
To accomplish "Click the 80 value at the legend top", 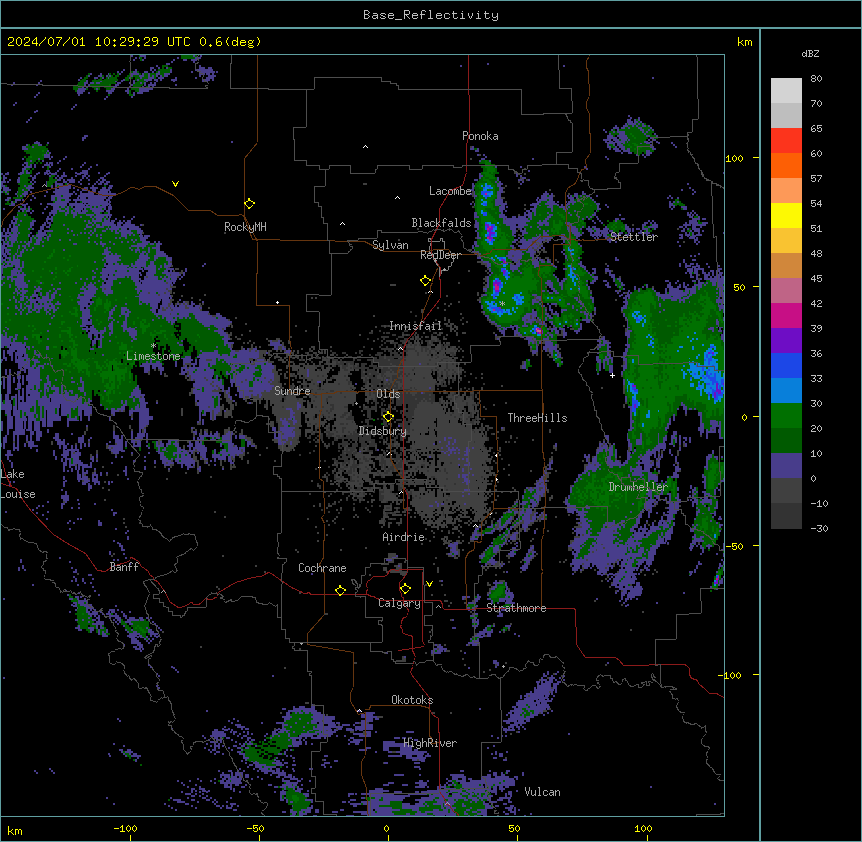I will coord(816,79).
